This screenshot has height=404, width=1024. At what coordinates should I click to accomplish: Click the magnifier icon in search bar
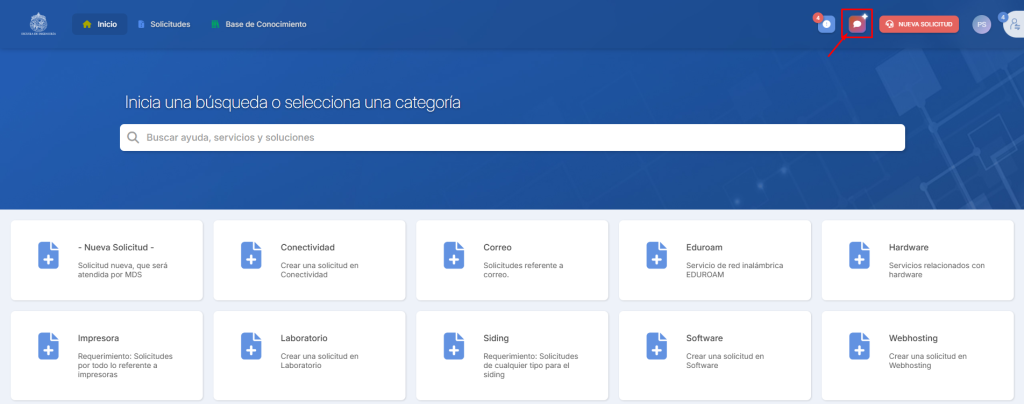[x=132, y=137]
